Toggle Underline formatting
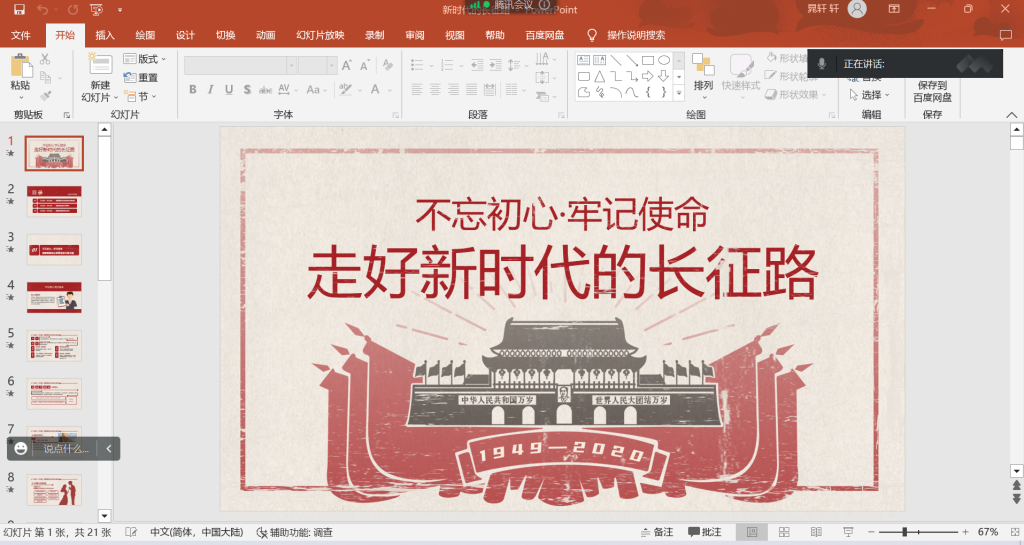Viewport: 1024px width, 545px height. (229, 89)
